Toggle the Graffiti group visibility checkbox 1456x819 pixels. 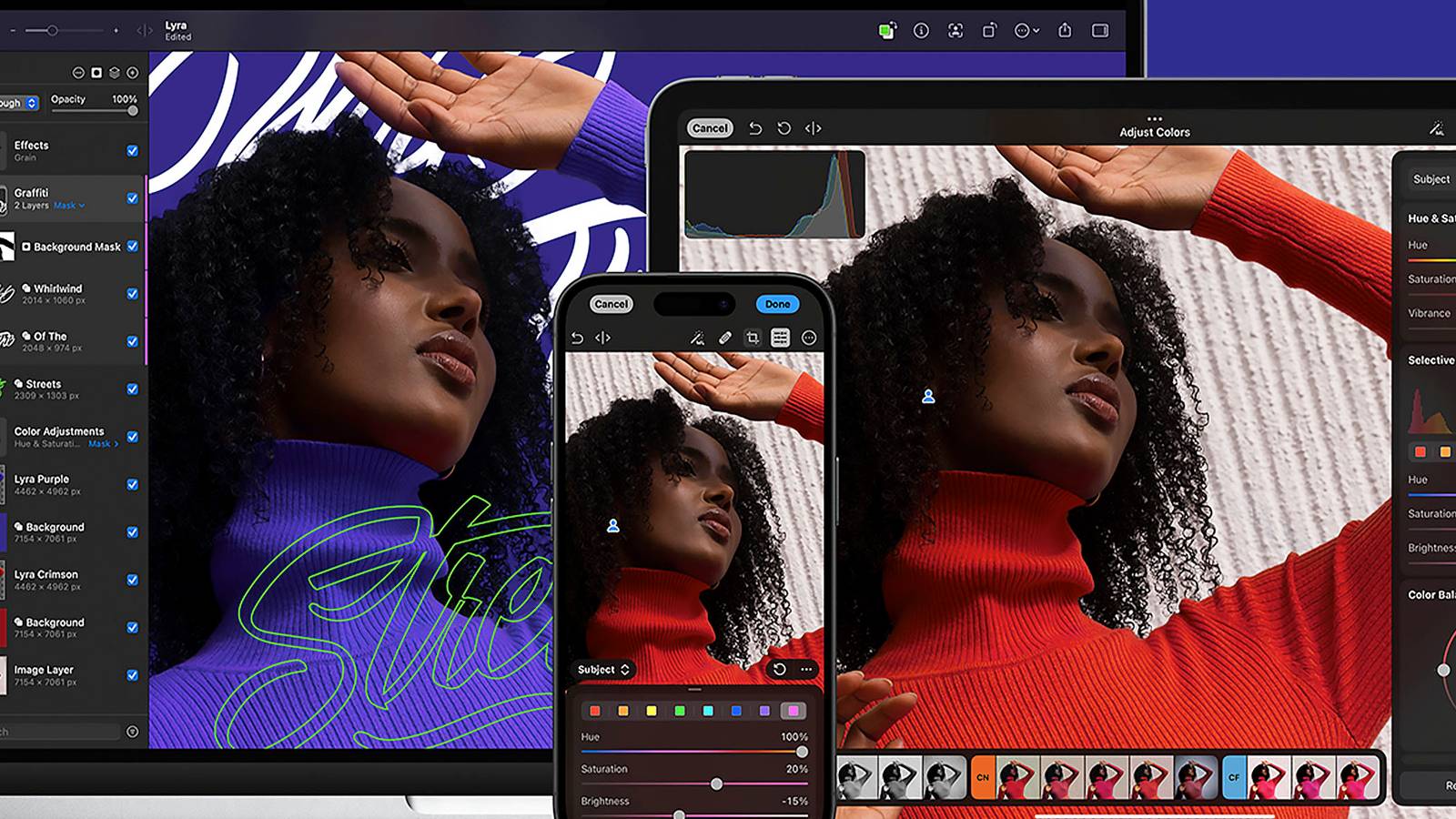coord(133,198)
